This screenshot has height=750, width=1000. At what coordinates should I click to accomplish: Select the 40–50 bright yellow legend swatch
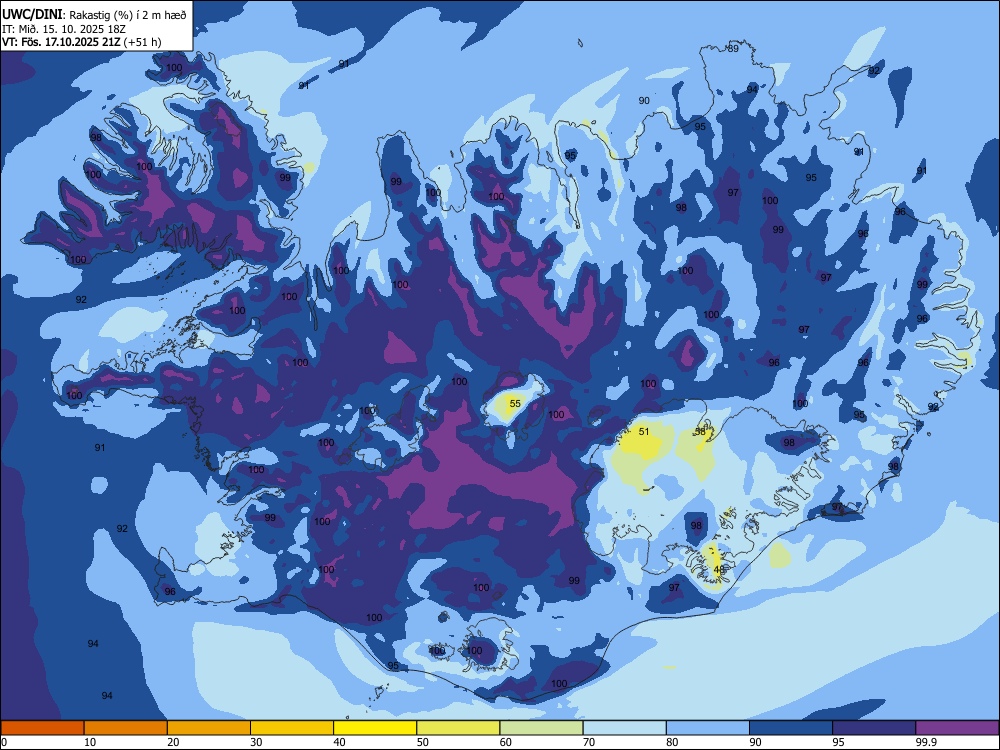click(x=375, y=728)
